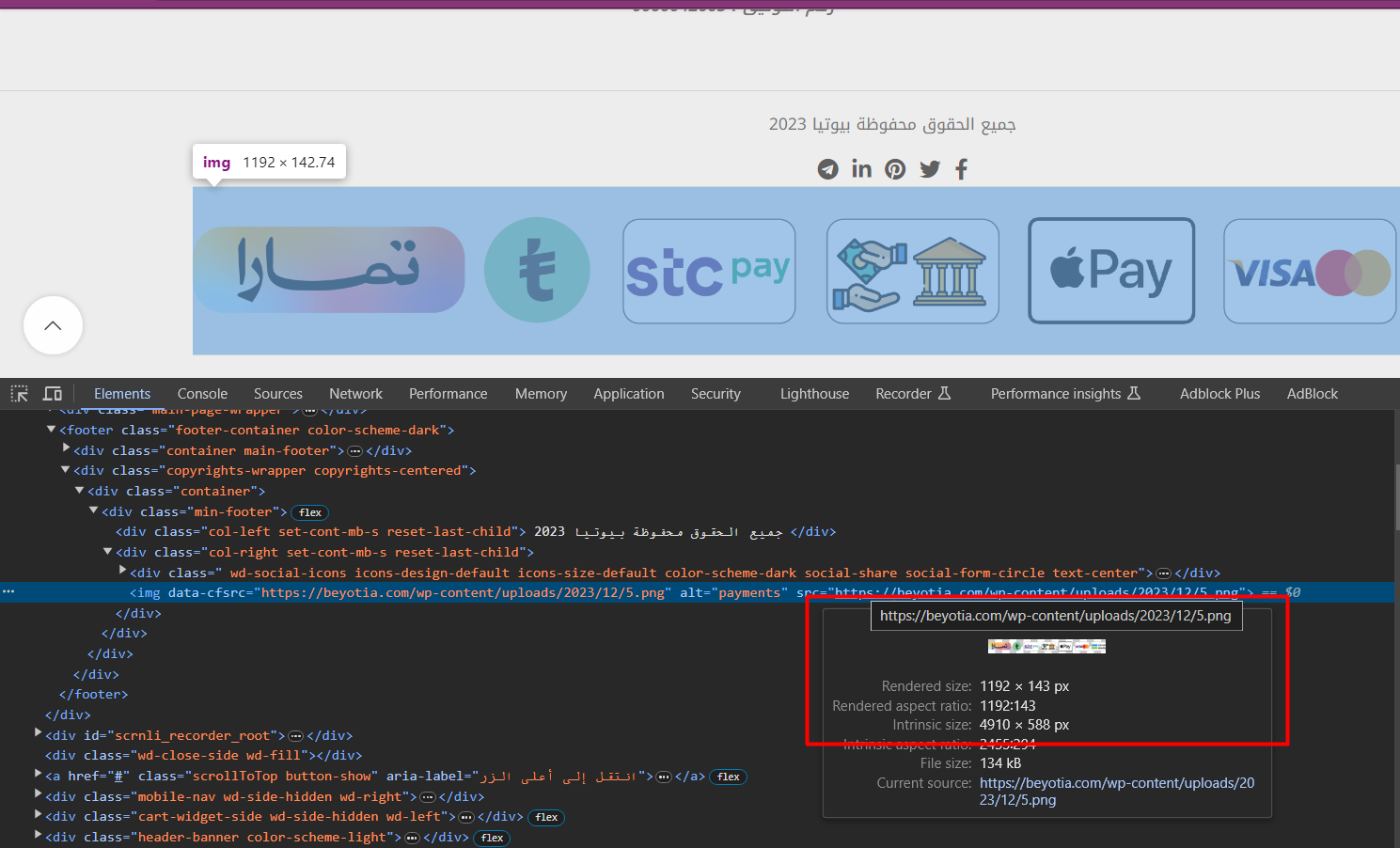Toggle the flex badge on header-banner div
The width and height of the screenshot is (1400, 848).
point(492,838)
